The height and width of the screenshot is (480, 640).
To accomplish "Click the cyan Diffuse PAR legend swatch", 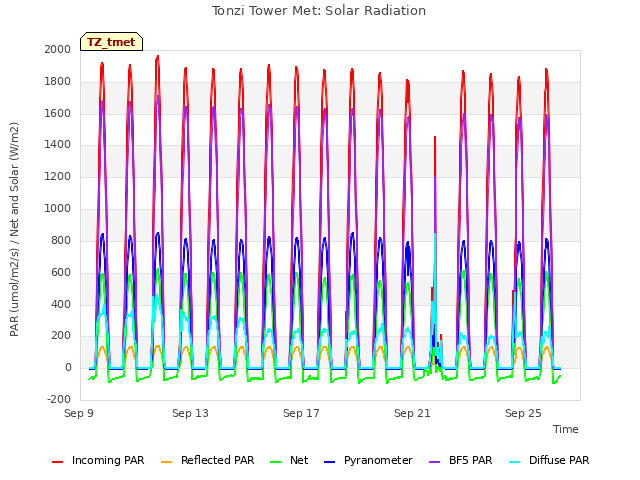I will click(x=515, y=462).
